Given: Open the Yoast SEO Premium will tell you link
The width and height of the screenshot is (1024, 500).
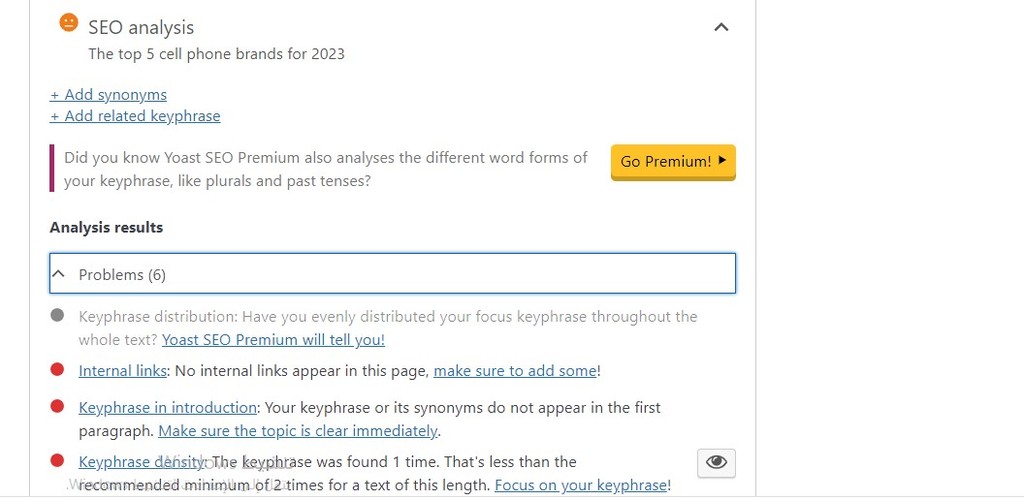Looking at the screenshot, I should [x=273, y=339].
